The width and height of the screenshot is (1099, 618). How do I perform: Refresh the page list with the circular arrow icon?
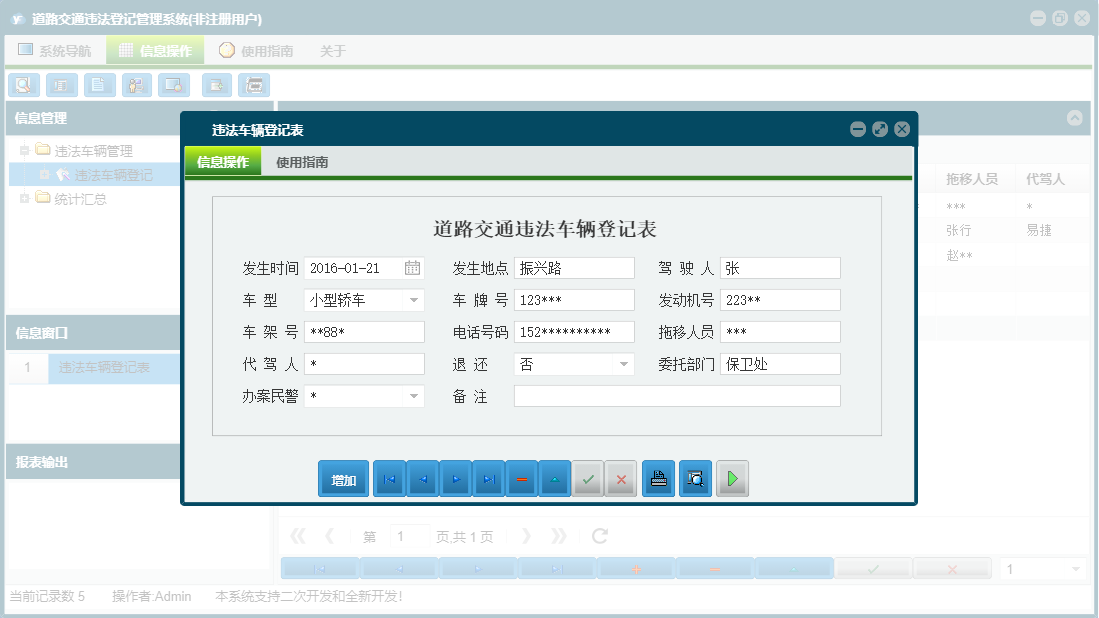[599, 535]
